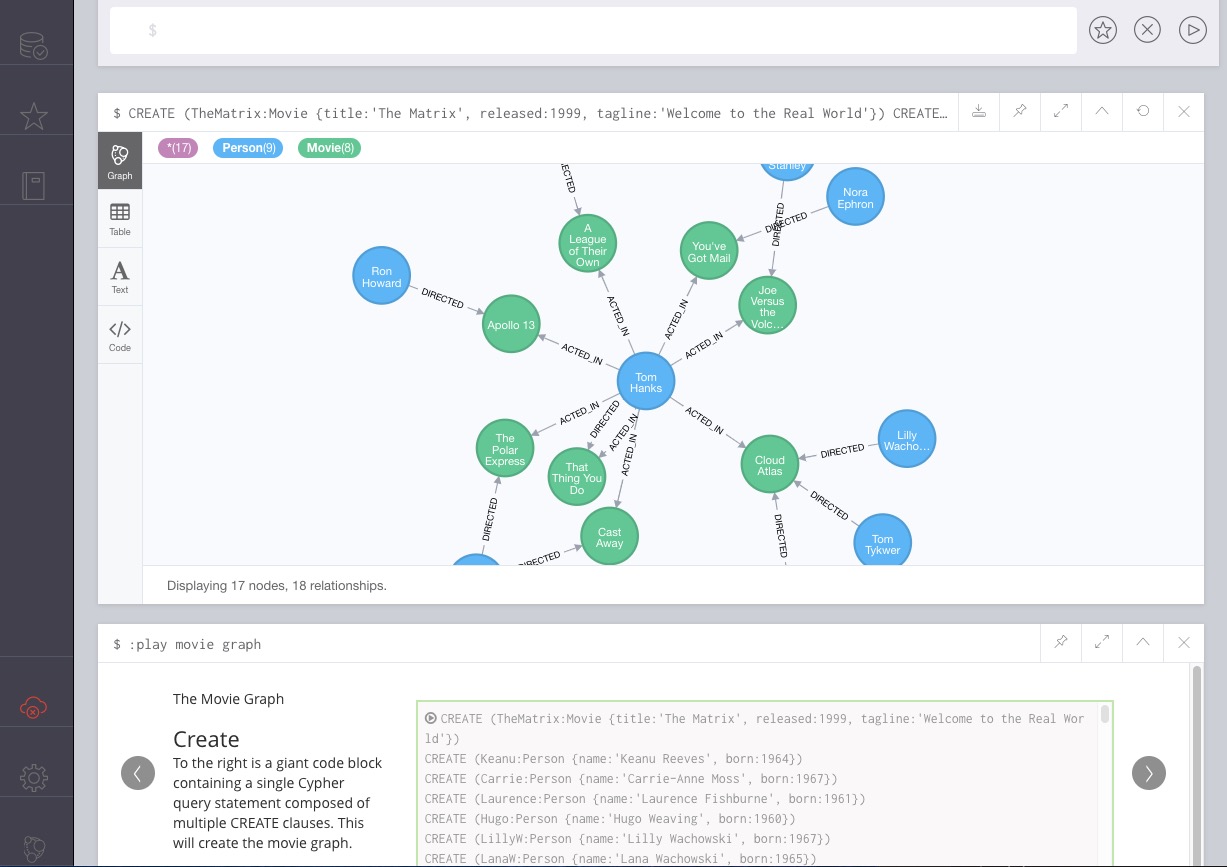The width and height of the screenshot is (1227, 867).
Task: Select the *(17) all-nodes label badge
Action: pyautogui.click(x=178, y=148)
